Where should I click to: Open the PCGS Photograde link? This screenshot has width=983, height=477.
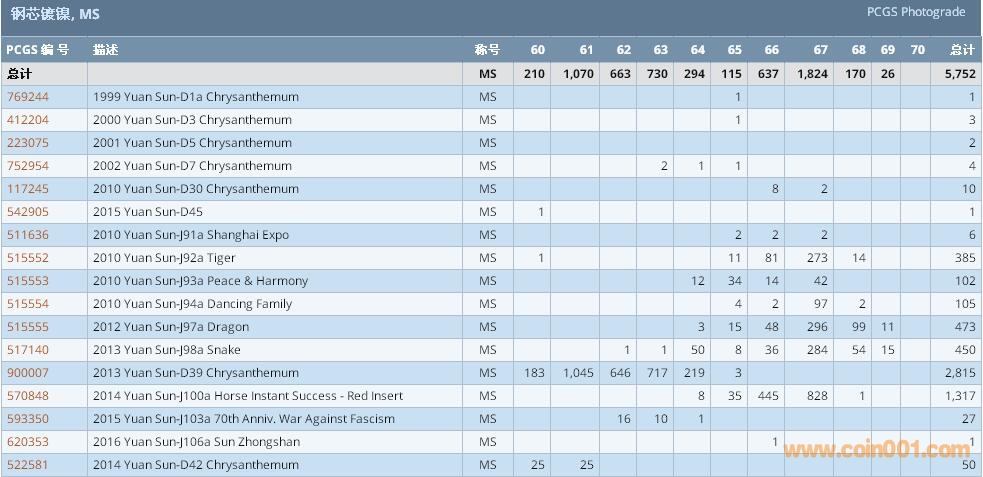pos(916,12)
